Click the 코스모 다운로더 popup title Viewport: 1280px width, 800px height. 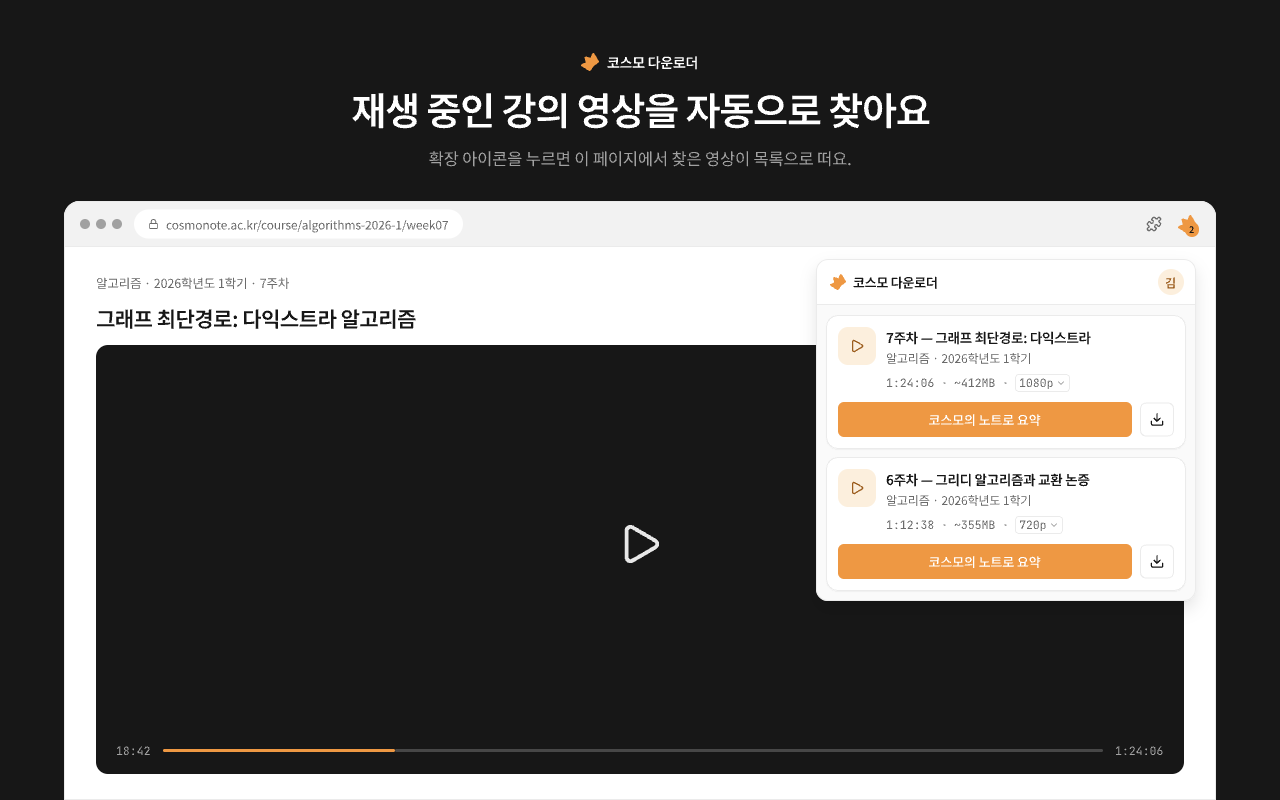(895, 282)
